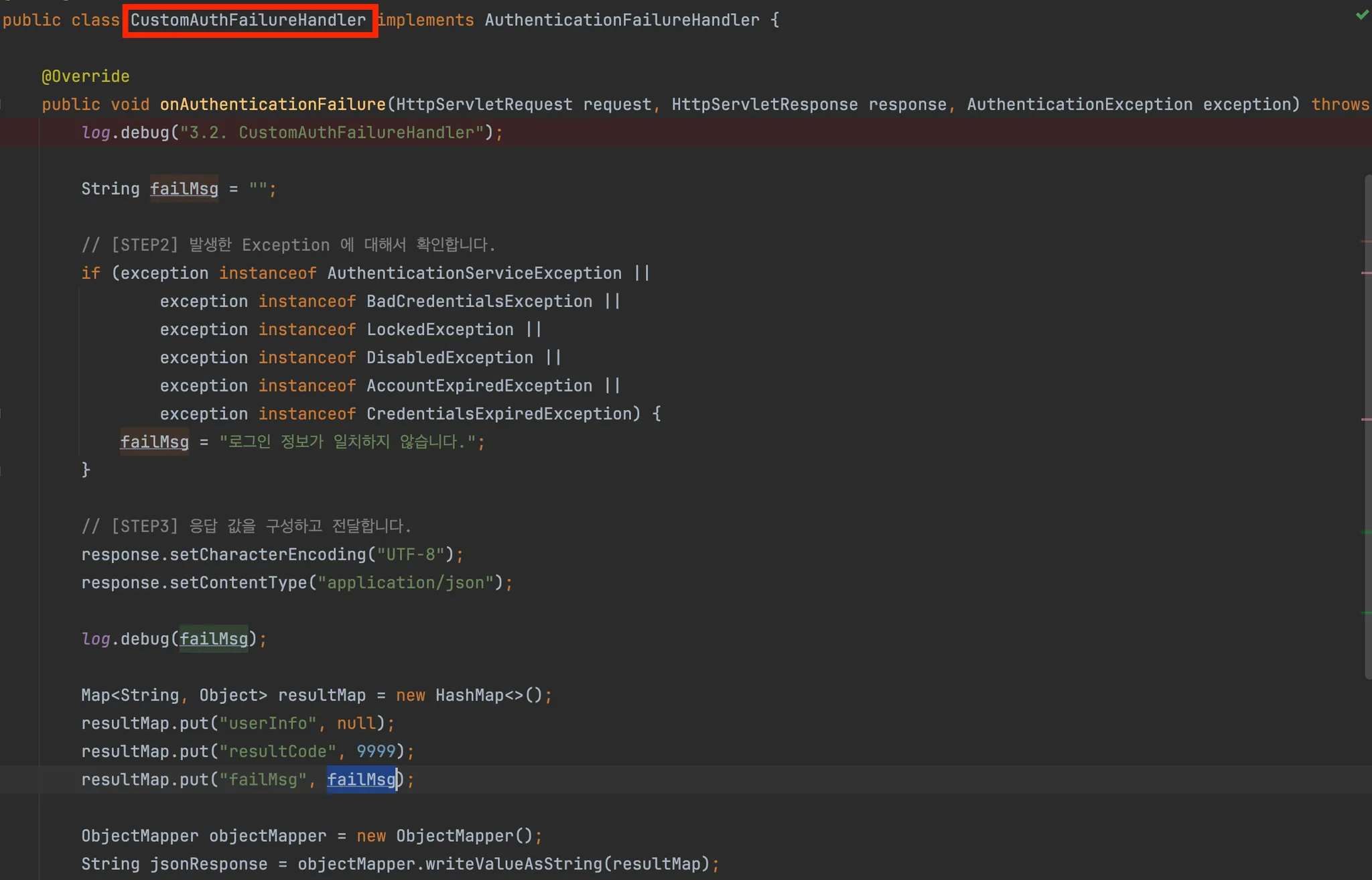Click the onAuthenticationFailure method name

pyautogui.click(x=272, y=105)
